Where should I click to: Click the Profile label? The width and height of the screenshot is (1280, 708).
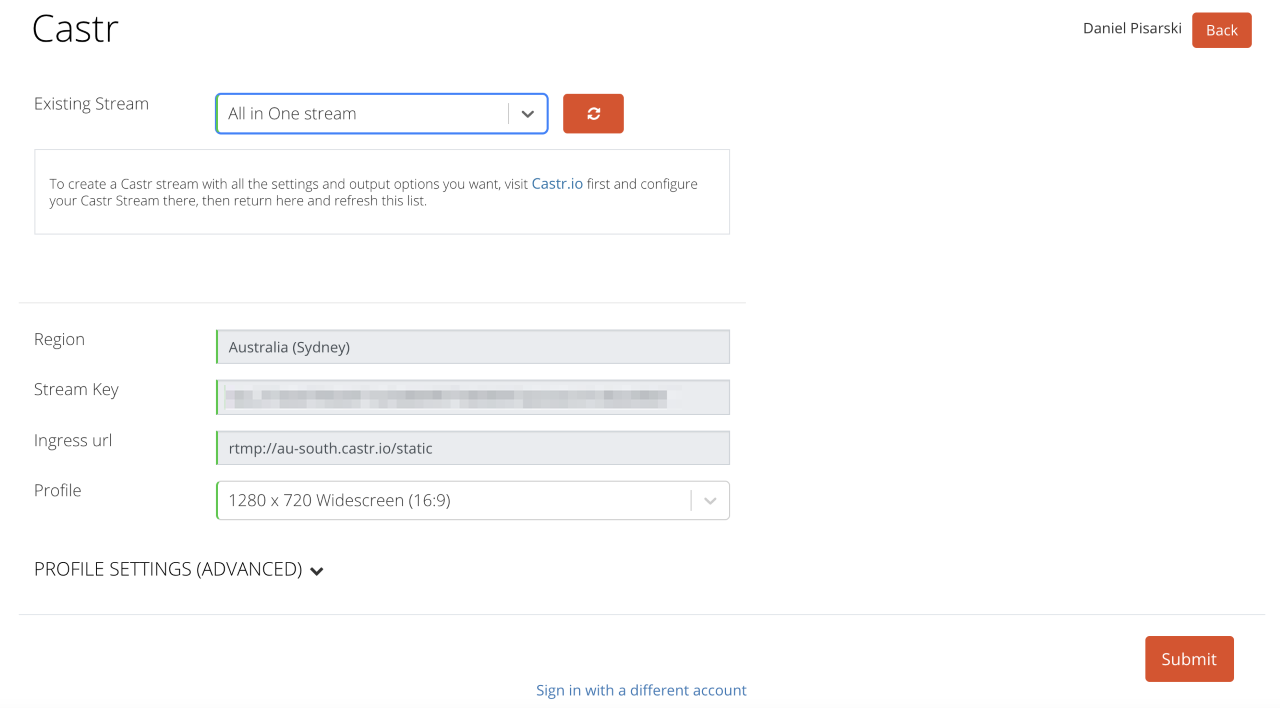(x=58, y=490)
